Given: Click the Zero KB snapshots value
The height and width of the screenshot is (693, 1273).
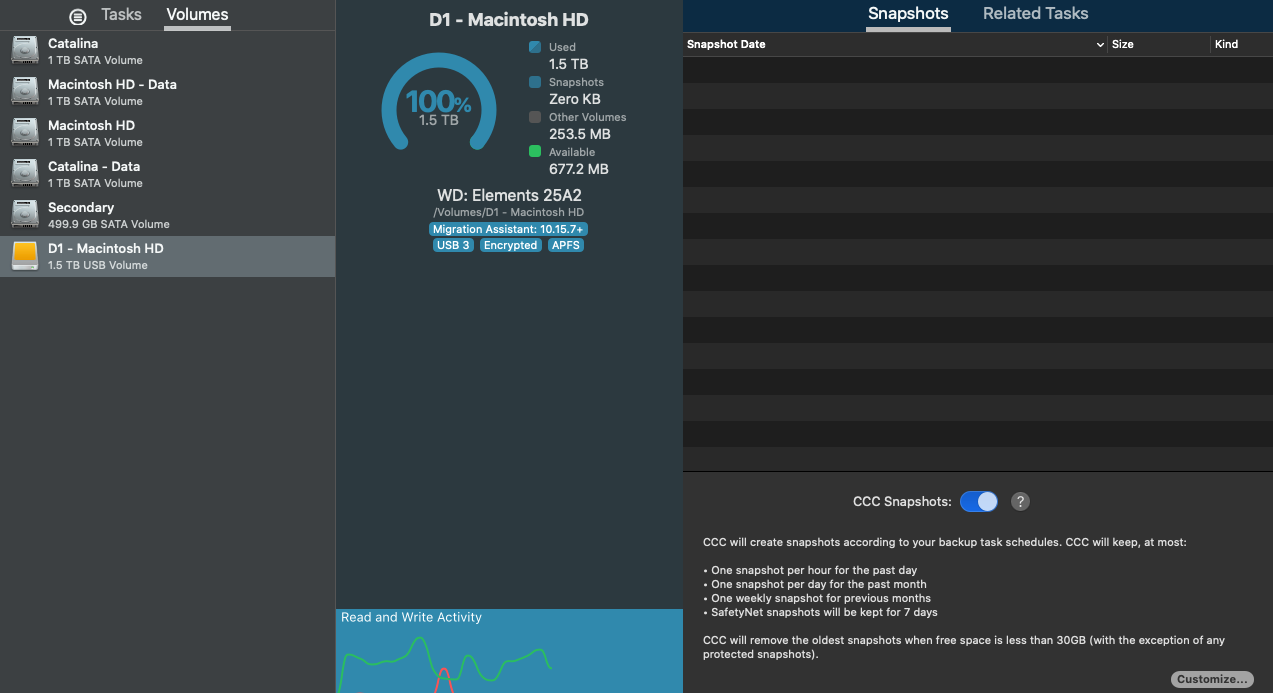Looking at the screenshot, I should pyautogui.click(x=575, y=99).
